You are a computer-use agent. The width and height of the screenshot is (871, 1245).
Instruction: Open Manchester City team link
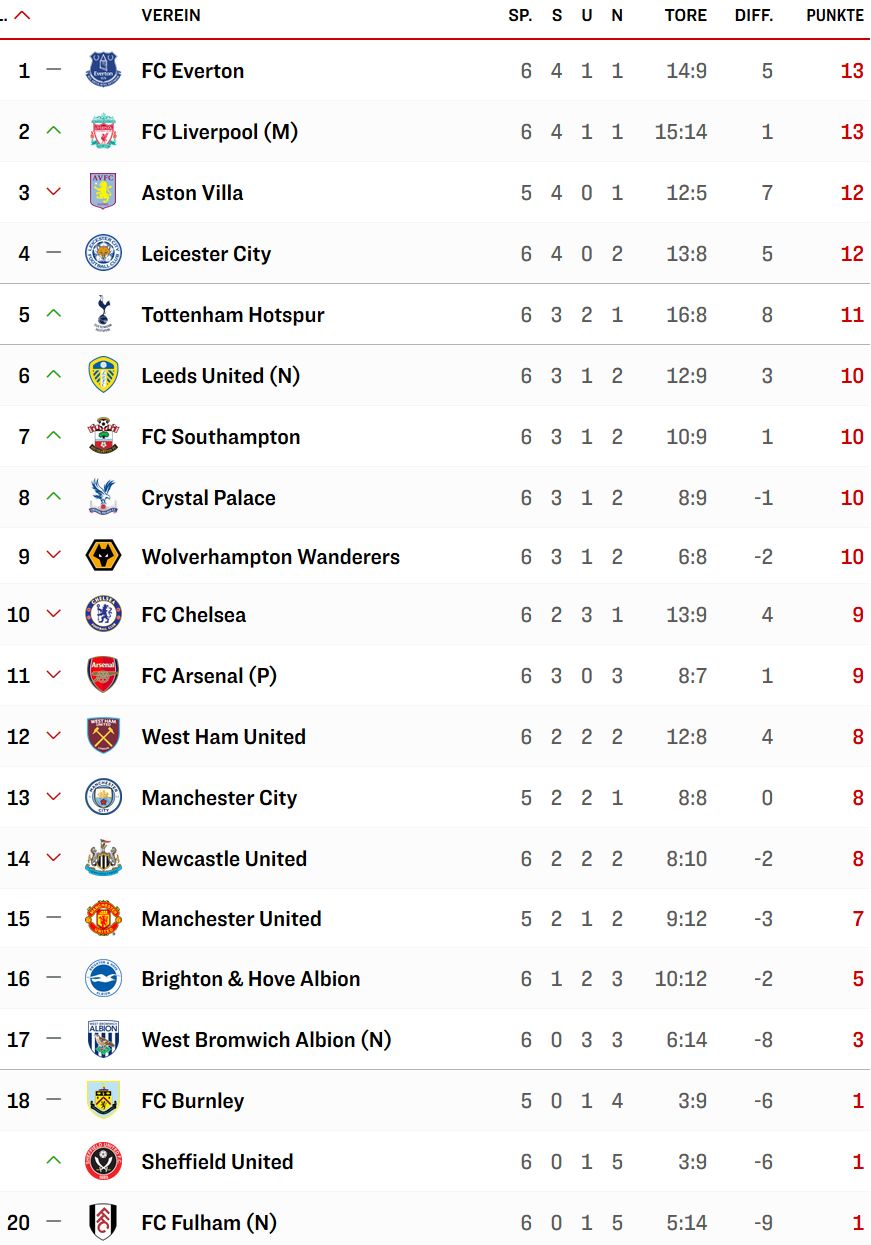tap(219, 798)
